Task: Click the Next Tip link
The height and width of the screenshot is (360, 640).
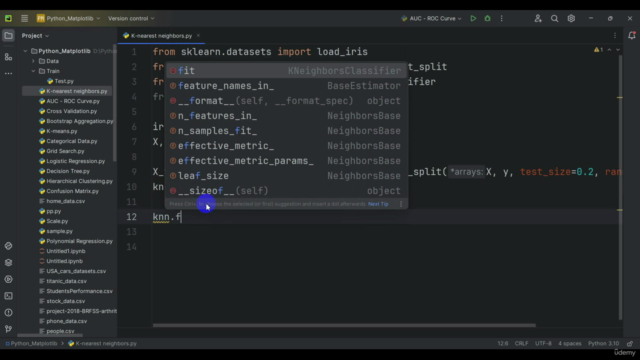Action: click(378, 204)
